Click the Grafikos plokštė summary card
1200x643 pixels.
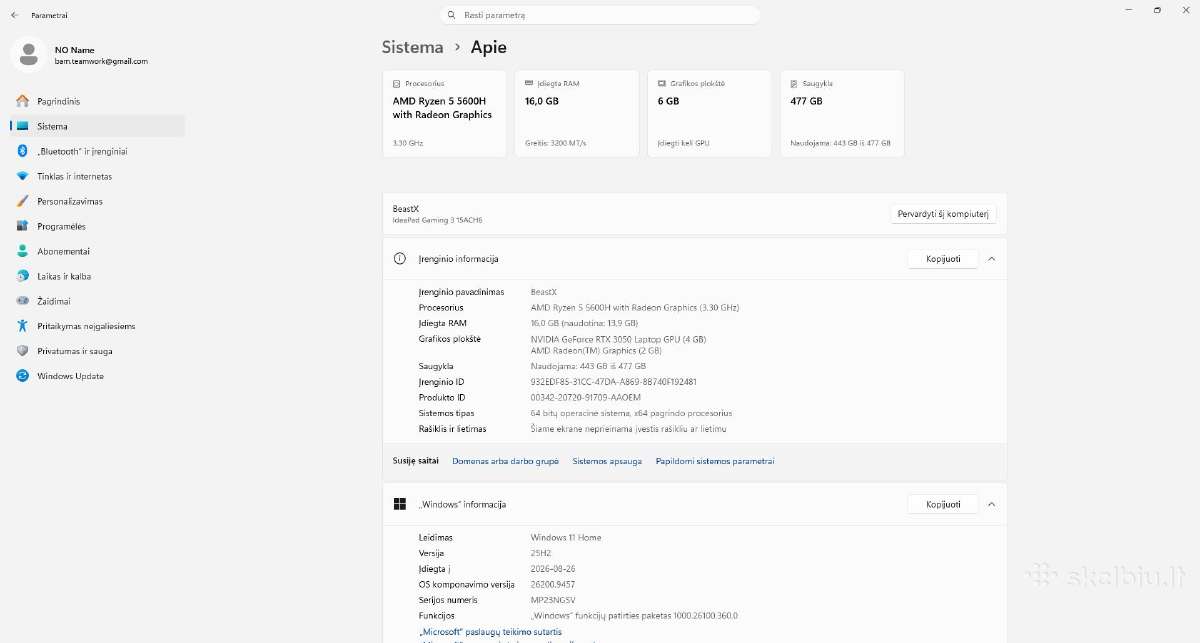click(x=709, y=113)
